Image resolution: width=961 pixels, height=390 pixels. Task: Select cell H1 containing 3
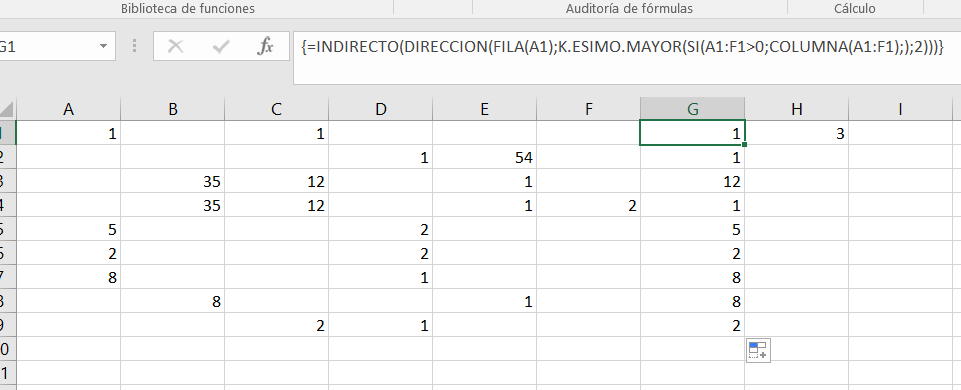point(797,133)
